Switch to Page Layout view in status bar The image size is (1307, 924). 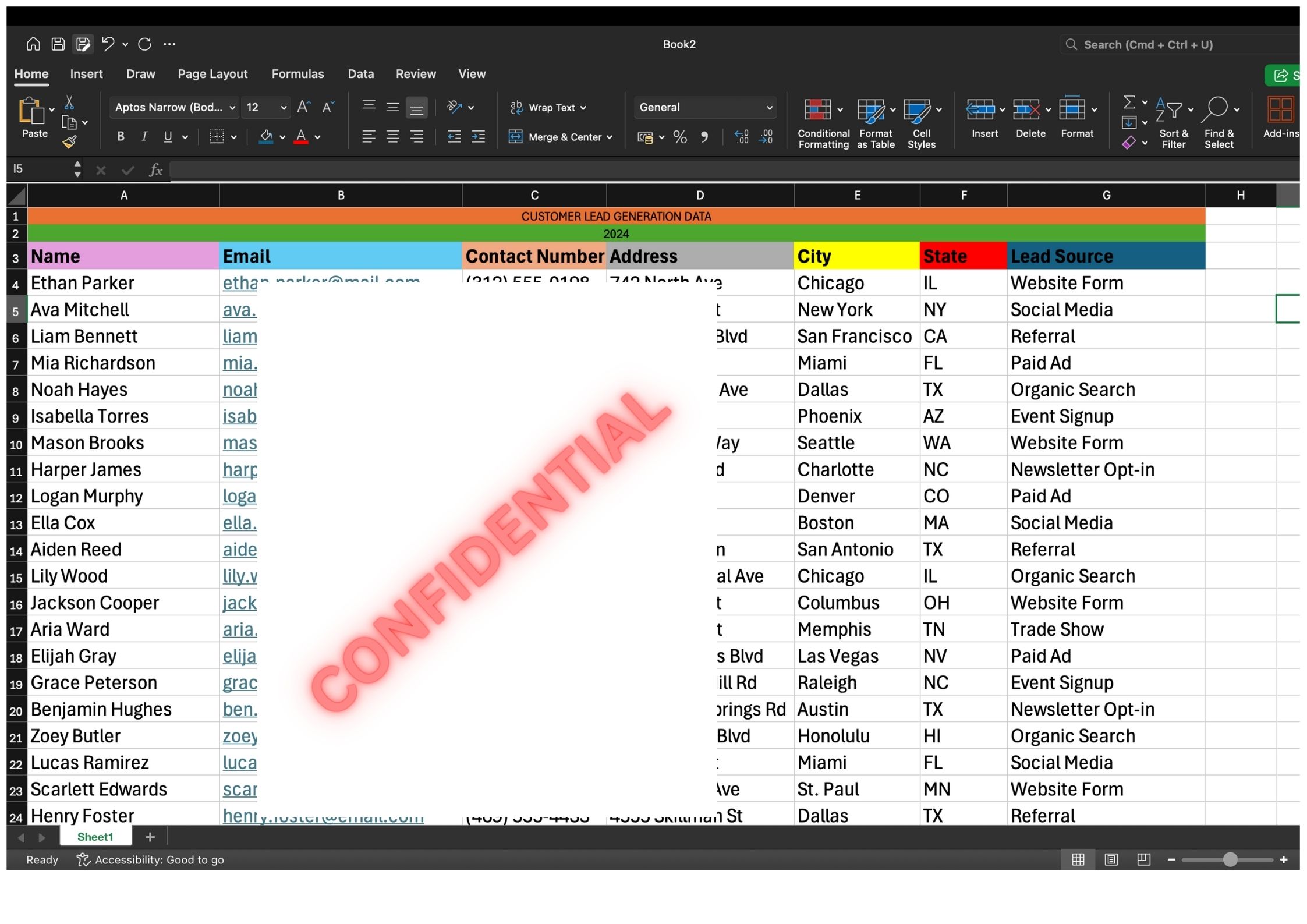coord(1111,860)
